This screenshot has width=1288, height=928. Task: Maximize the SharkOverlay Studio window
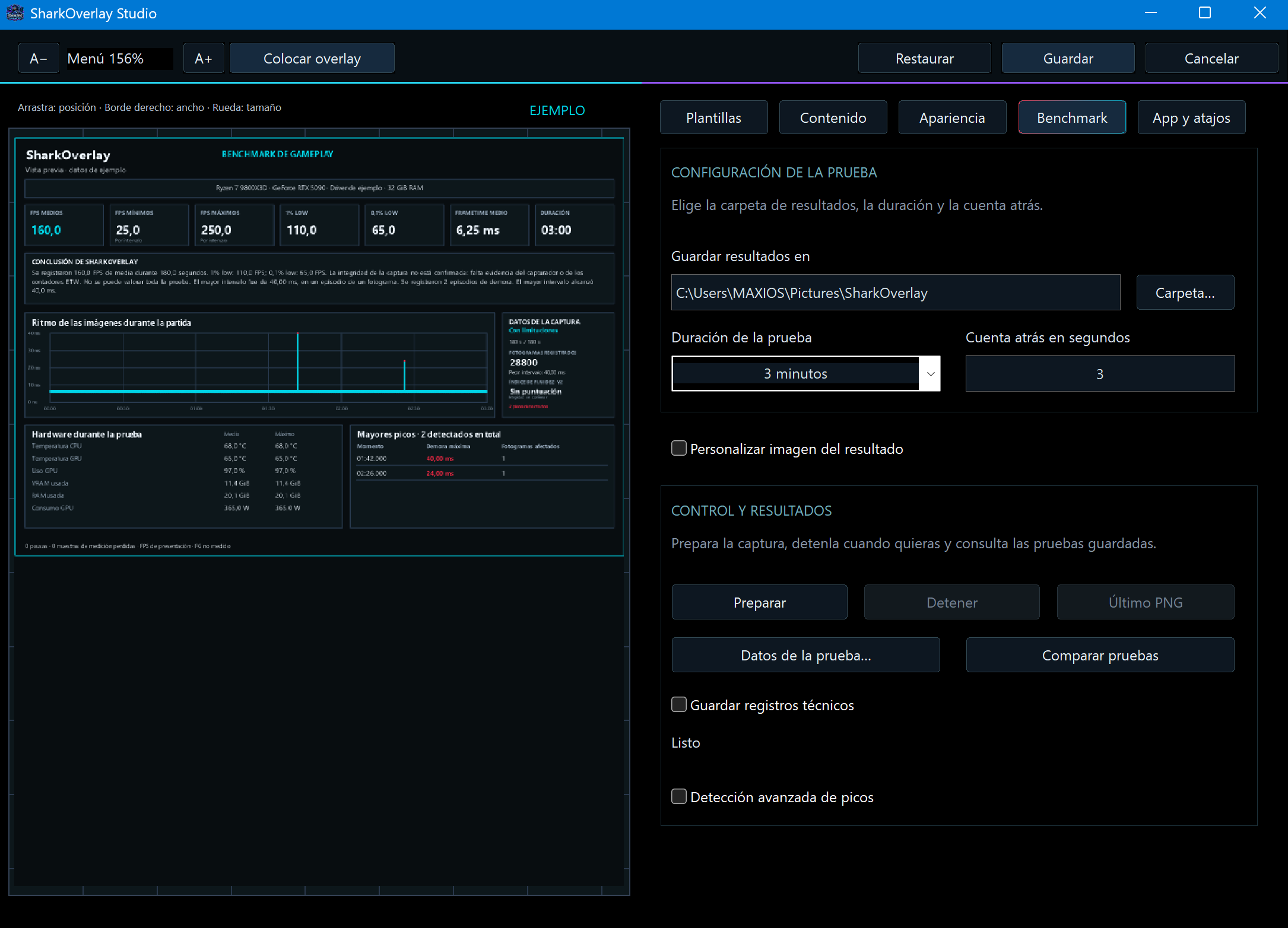pyautogui.click(x=1205, y=13)
